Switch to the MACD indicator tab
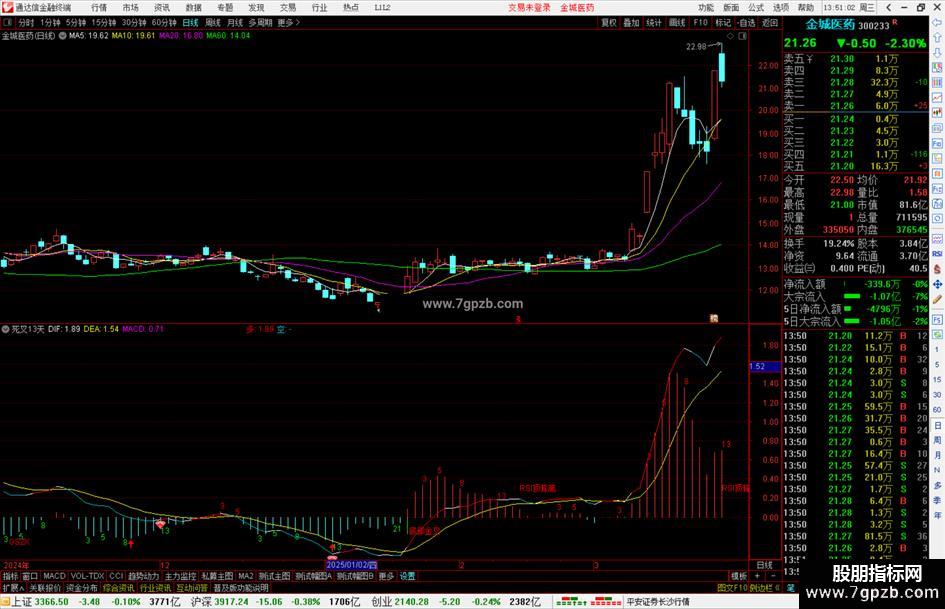Viewport: 945px width, 609px height. click(54, 576)
